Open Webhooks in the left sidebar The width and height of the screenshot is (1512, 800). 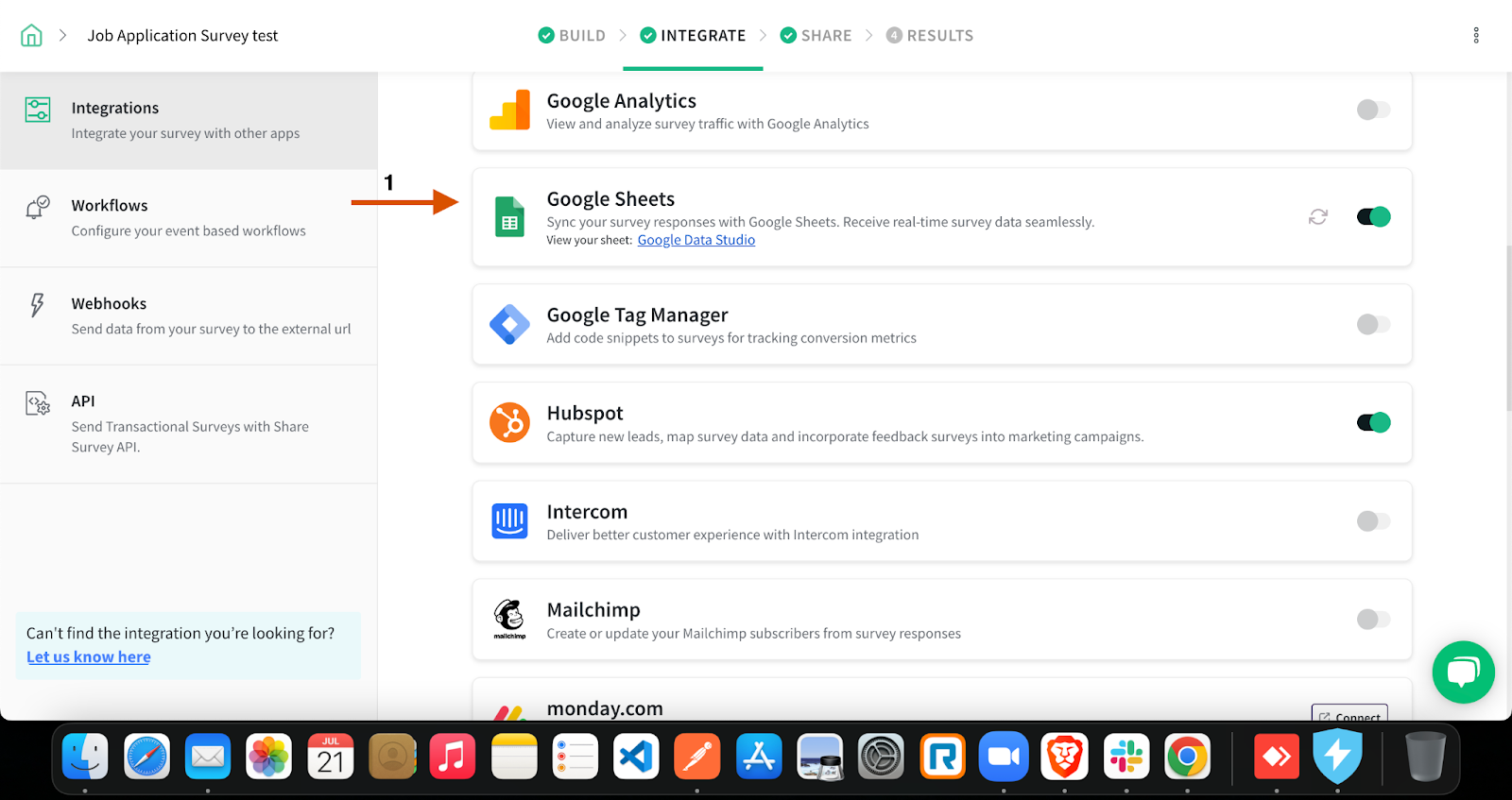point(189,315)
